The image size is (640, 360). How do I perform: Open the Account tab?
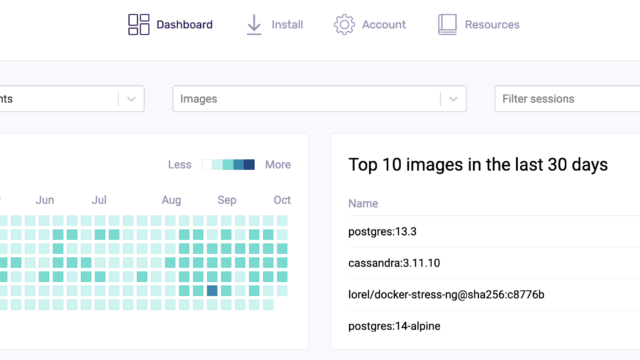point(384,24)
